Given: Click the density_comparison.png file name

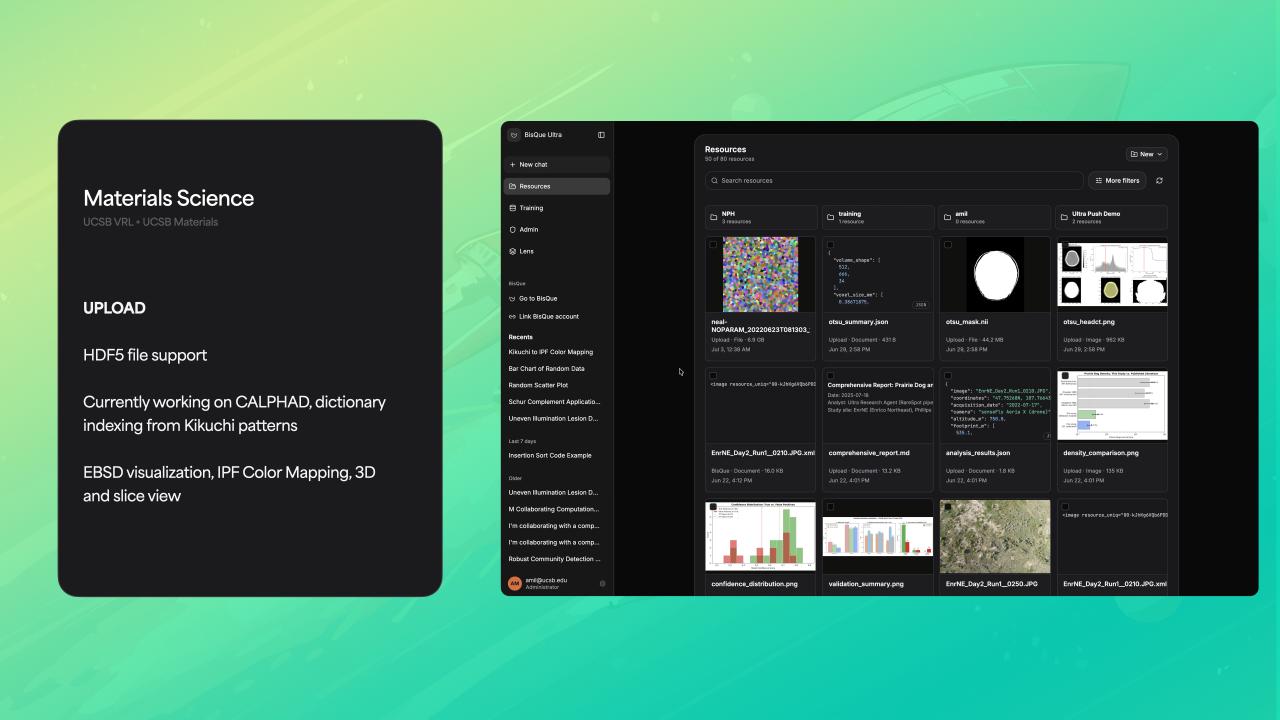Looking at the screenshot, I should click(x=1101, y=453).
